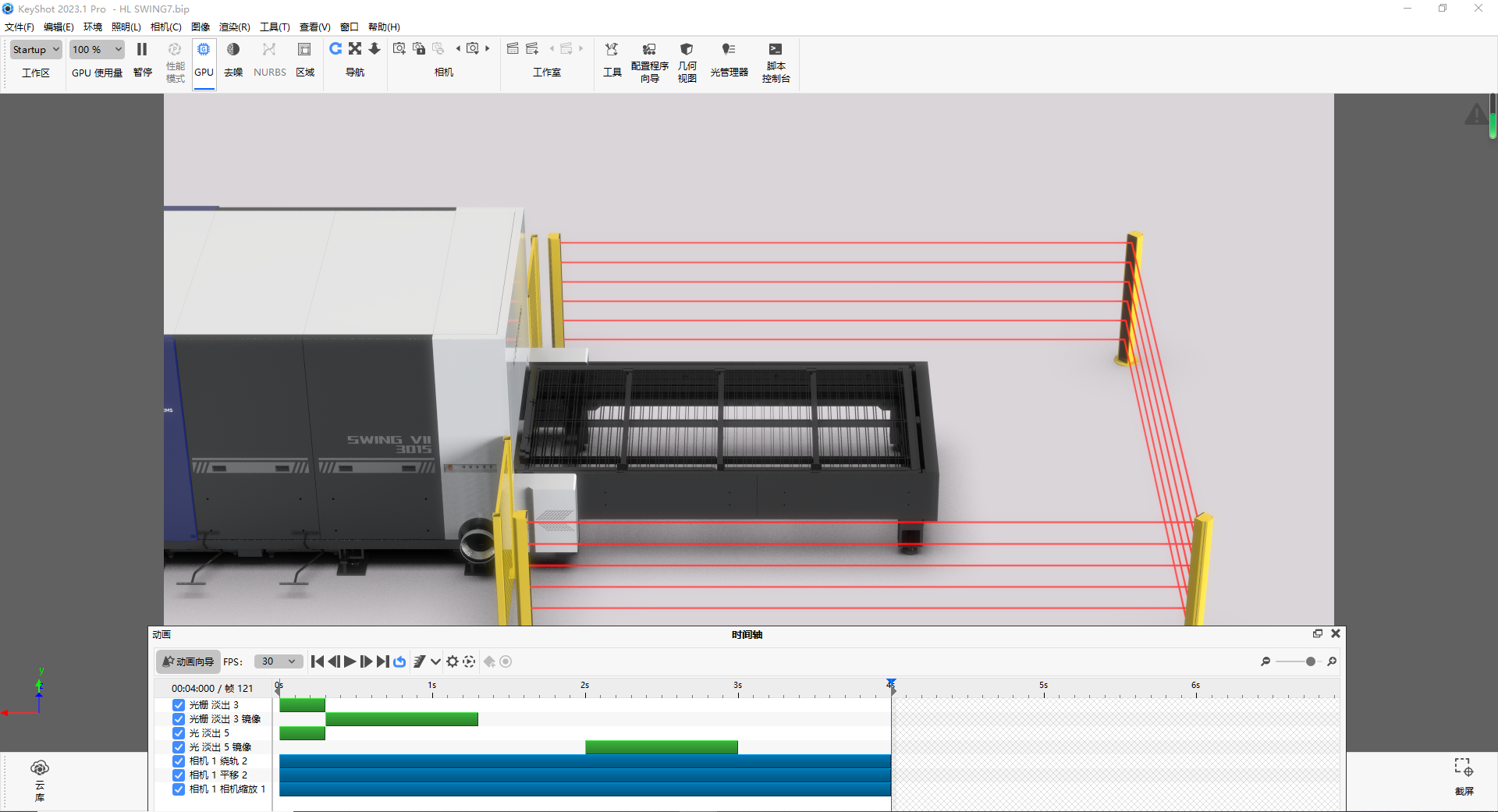Open the 光管理器 light manager

pos(729,59)
